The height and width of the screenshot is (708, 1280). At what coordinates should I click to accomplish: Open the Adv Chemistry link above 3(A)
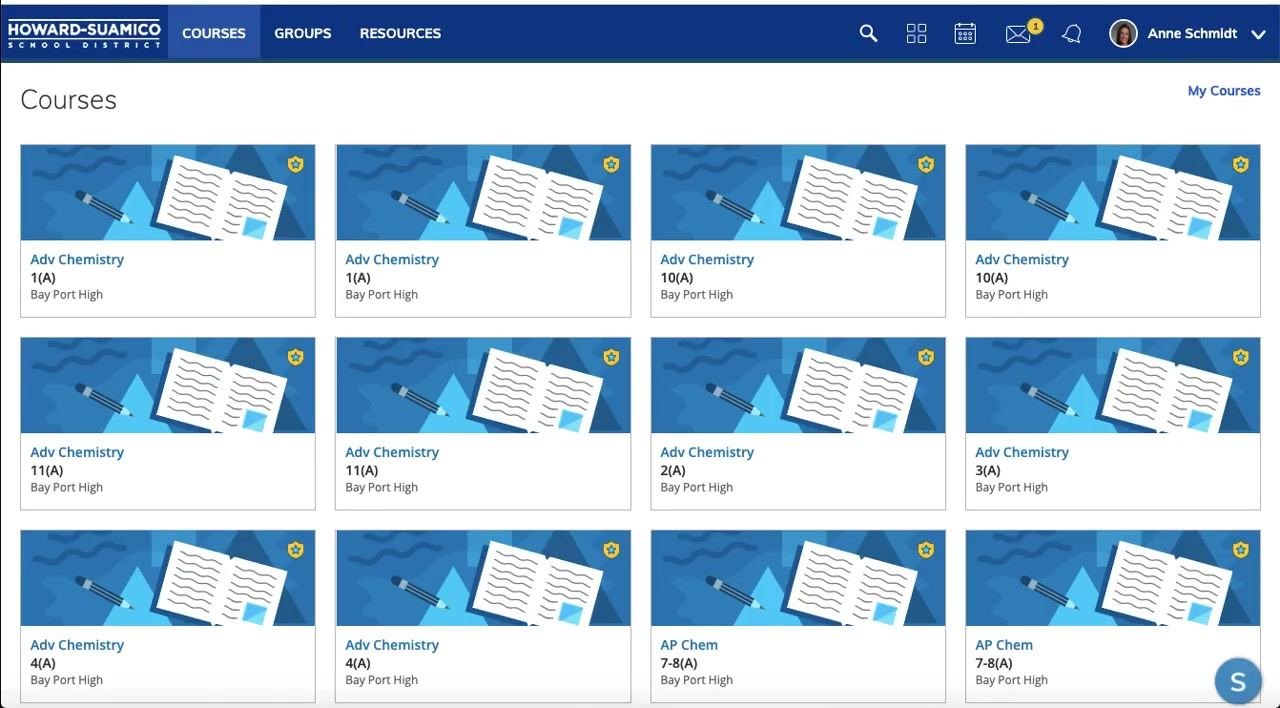point(1022,452)
